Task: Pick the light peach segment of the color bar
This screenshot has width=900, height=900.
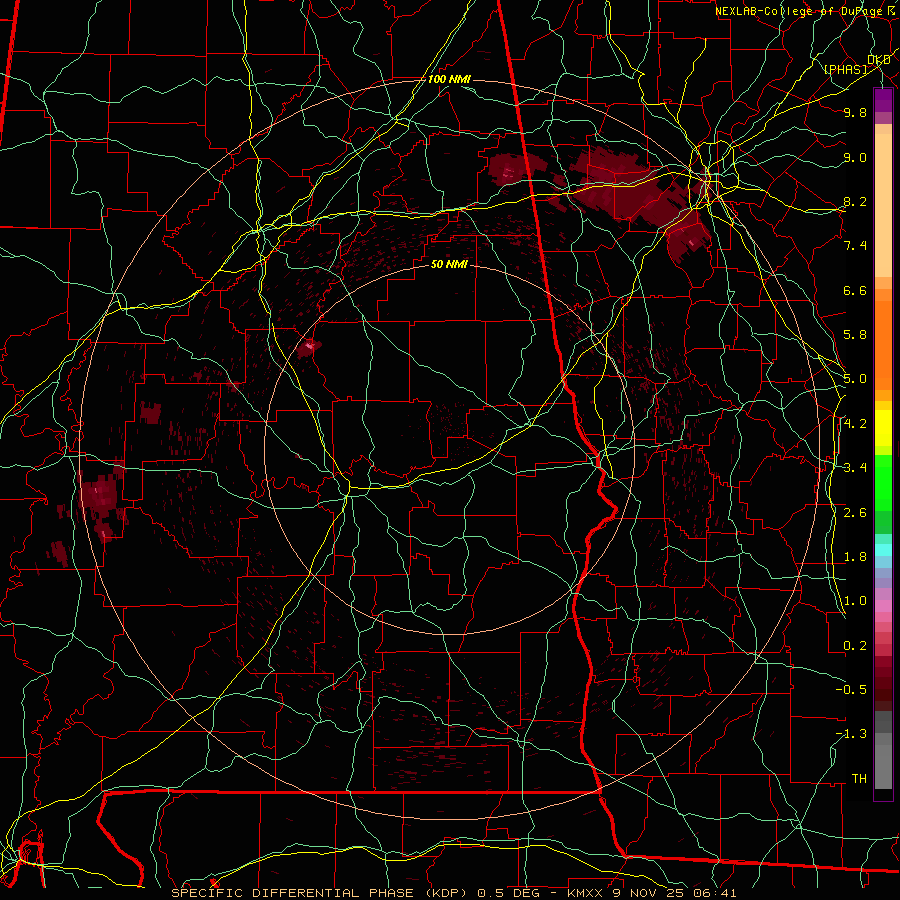Action: click(883, 205)
